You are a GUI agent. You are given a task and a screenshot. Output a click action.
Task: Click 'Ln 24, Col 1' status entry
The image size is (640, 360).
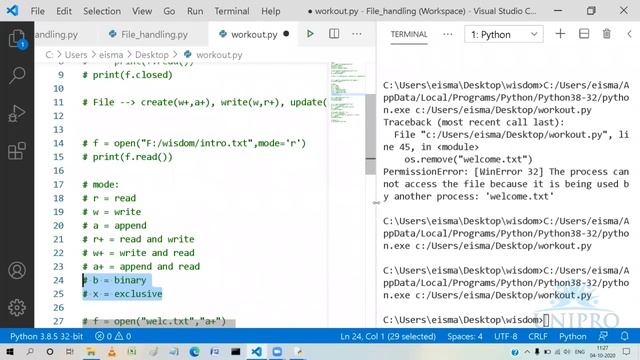(x=388, y=336)
